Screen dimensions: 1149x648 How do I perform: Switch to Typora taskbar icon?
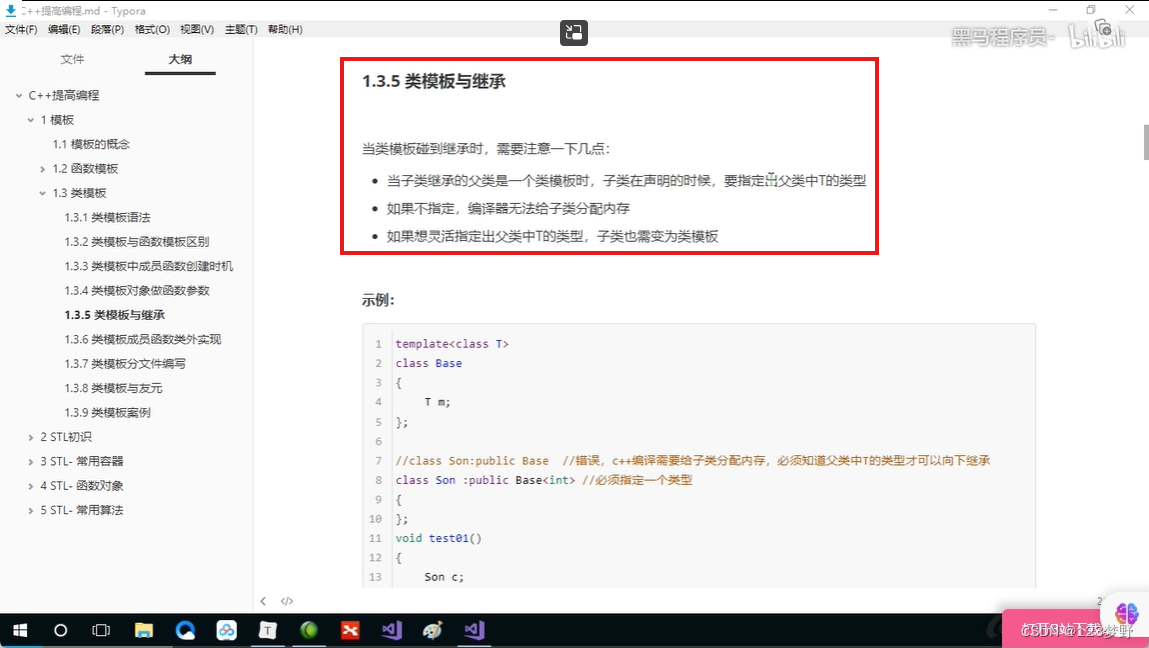coord(267,630)
